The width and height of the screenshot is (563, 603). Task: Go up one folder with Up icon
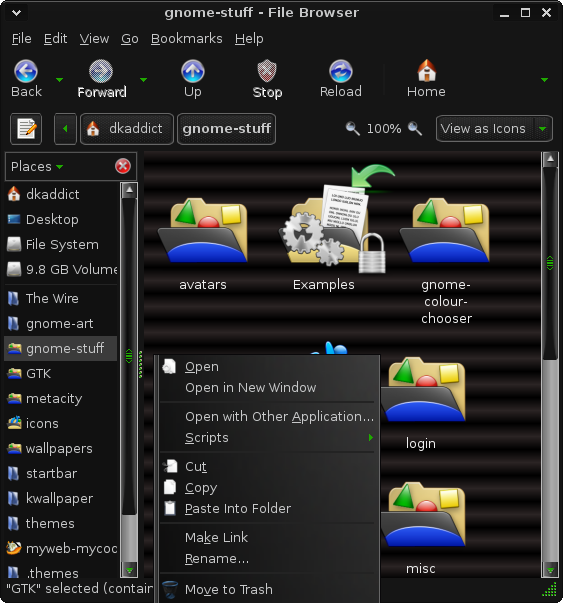[x=193, y=71]
